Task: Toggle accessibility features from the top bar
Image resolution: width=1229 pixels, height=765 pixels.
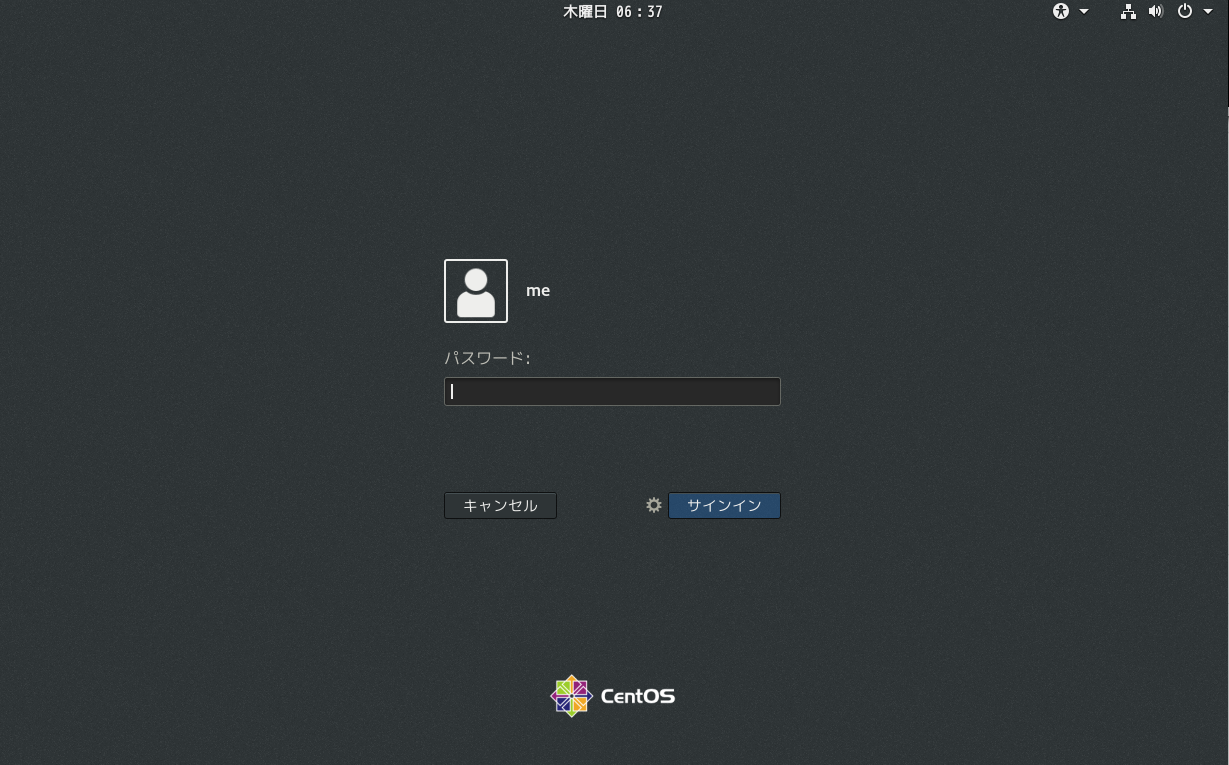Action: tap(1061, 11)
